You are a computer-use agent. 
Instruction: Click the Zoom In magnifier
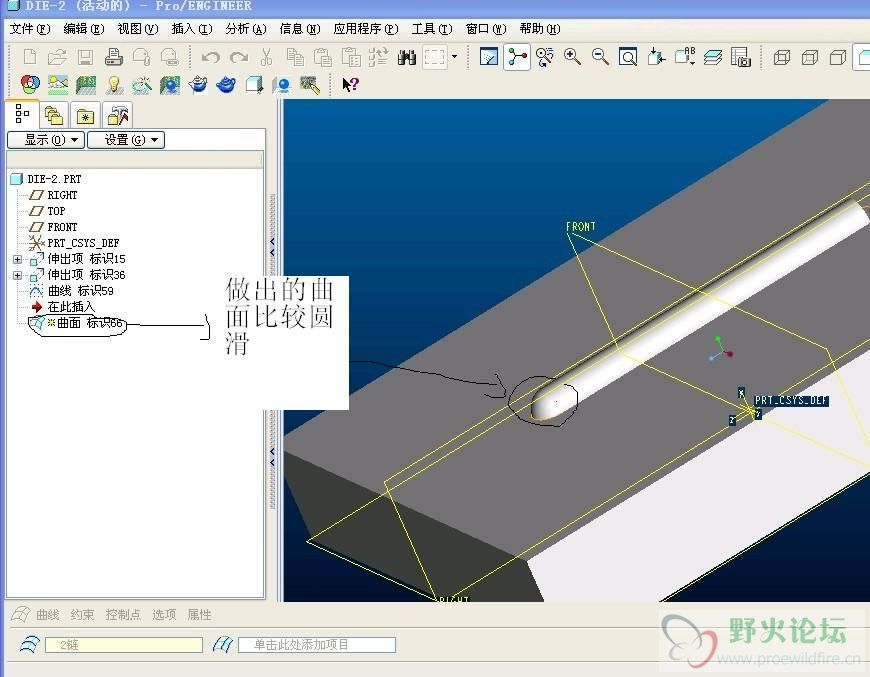pyautogui.click(x=573, y=57)
